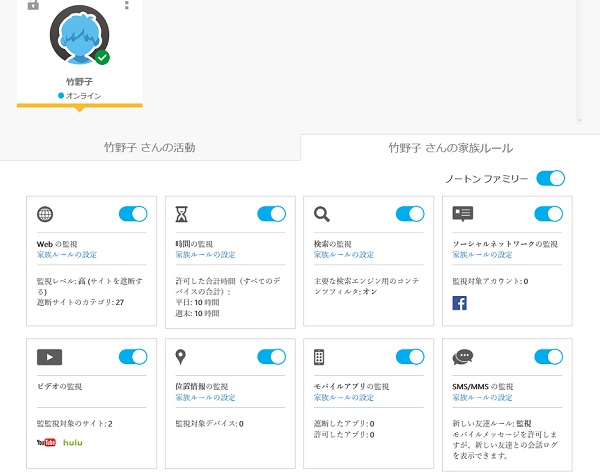Click the ノートン ファミリー label
This screenshot has width=600, height=474.
[487, 179]
